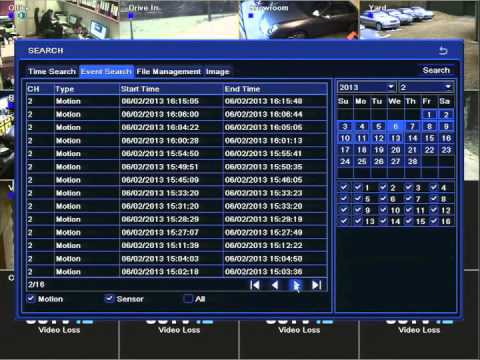Click the Drive In camera feed
The width and height of the screenshot is (480, 360).
(x=180, y=20)
